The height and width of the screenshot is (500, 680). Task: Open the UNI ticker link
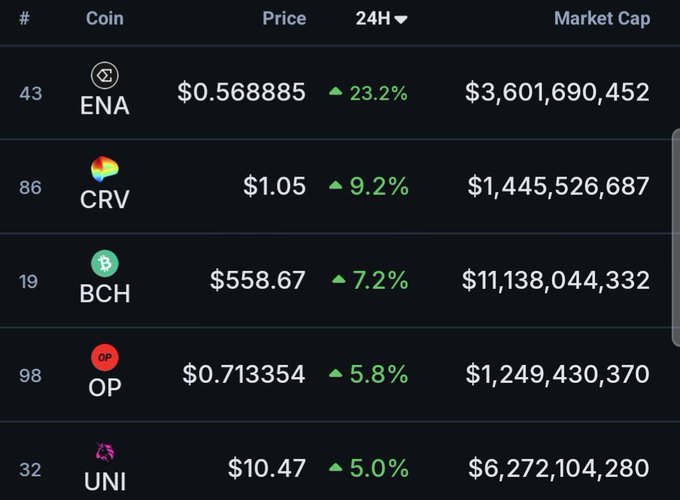105,482
